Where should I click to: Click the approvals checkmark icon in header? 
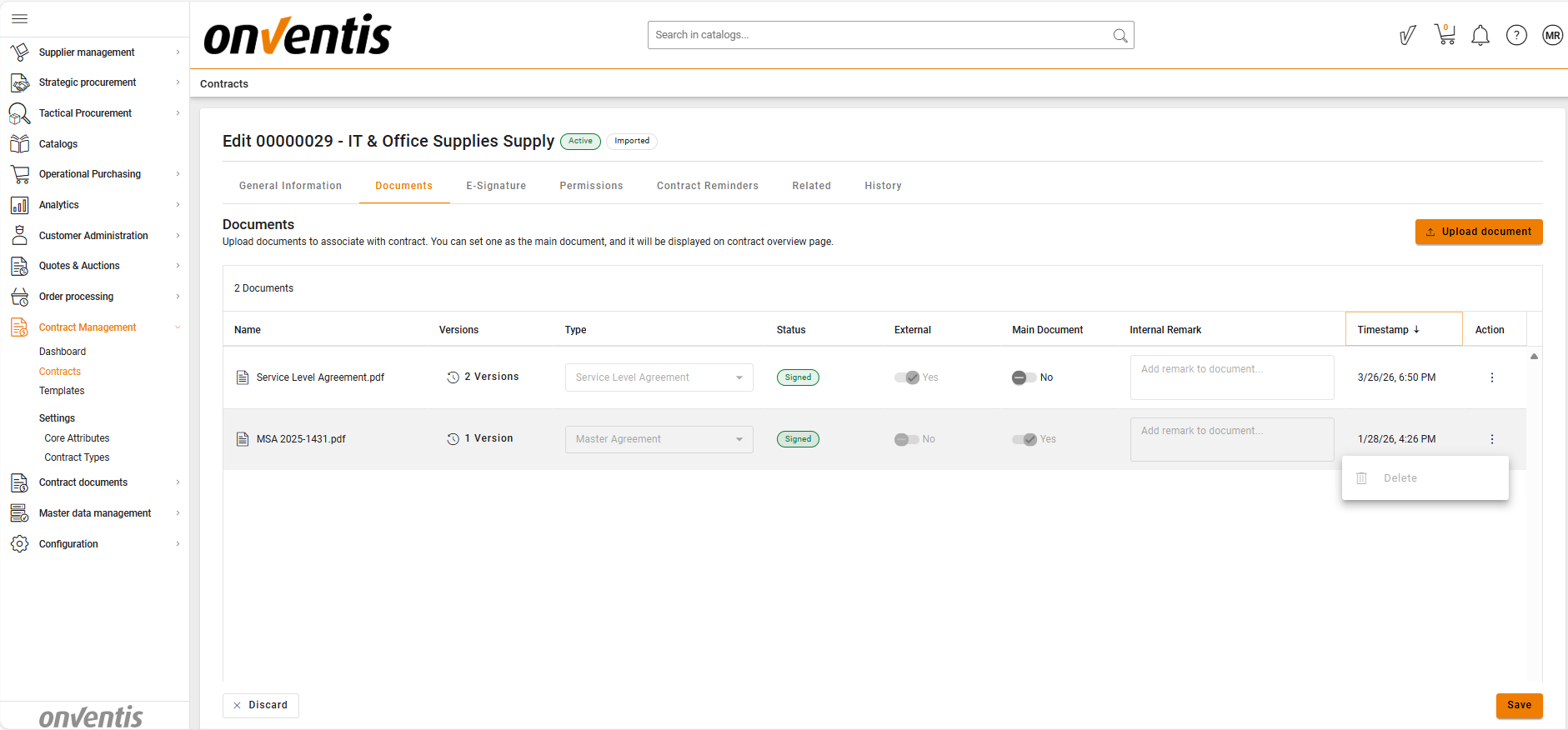pos(1408,35)
